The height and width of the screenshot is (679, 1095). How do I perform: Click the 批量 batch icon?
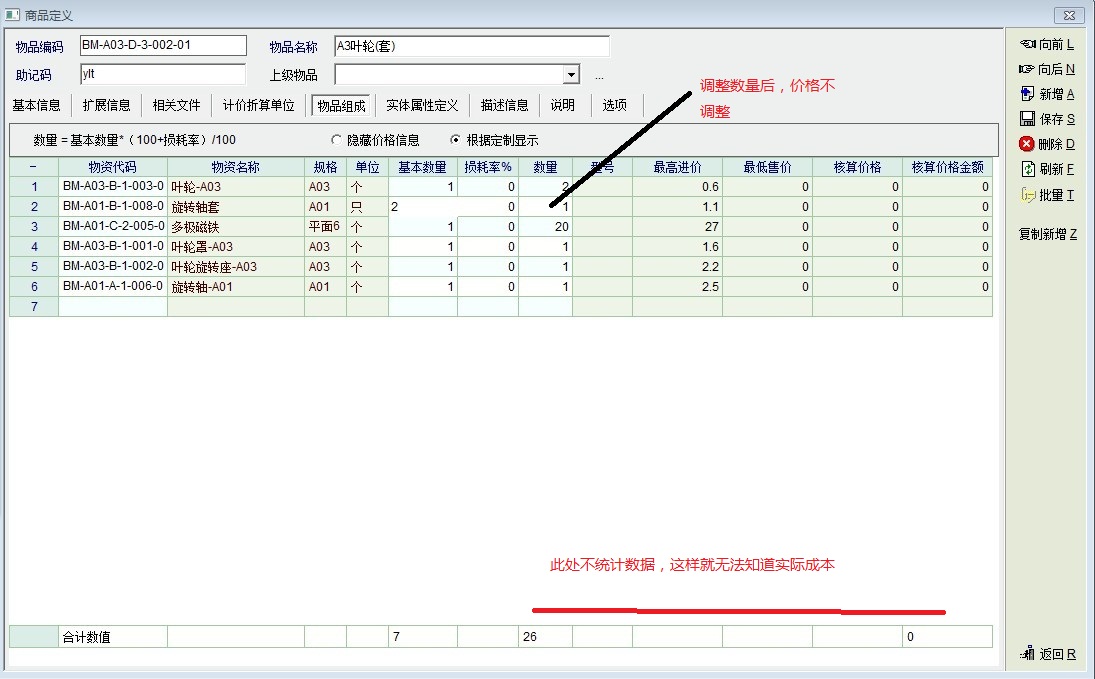[x=1026, y=195]
